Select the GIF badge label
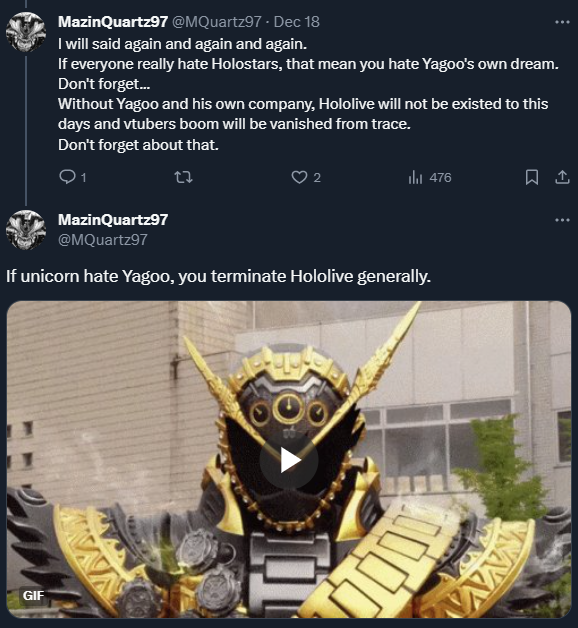This screenshot has height=628, width=578. click(33, 596)
